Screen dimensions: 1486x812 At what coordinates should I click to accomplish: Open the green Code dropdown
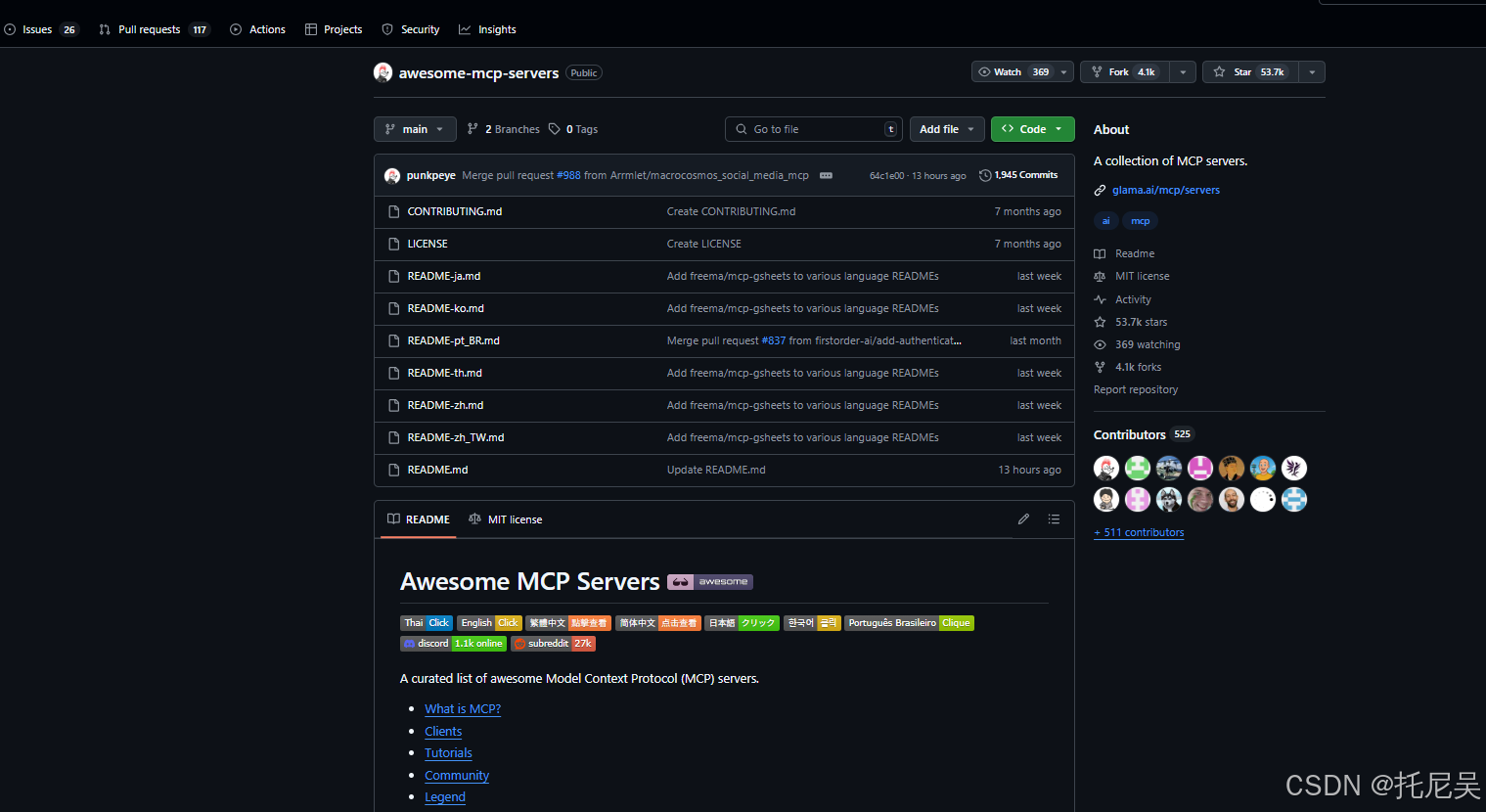pos(1032,129)
